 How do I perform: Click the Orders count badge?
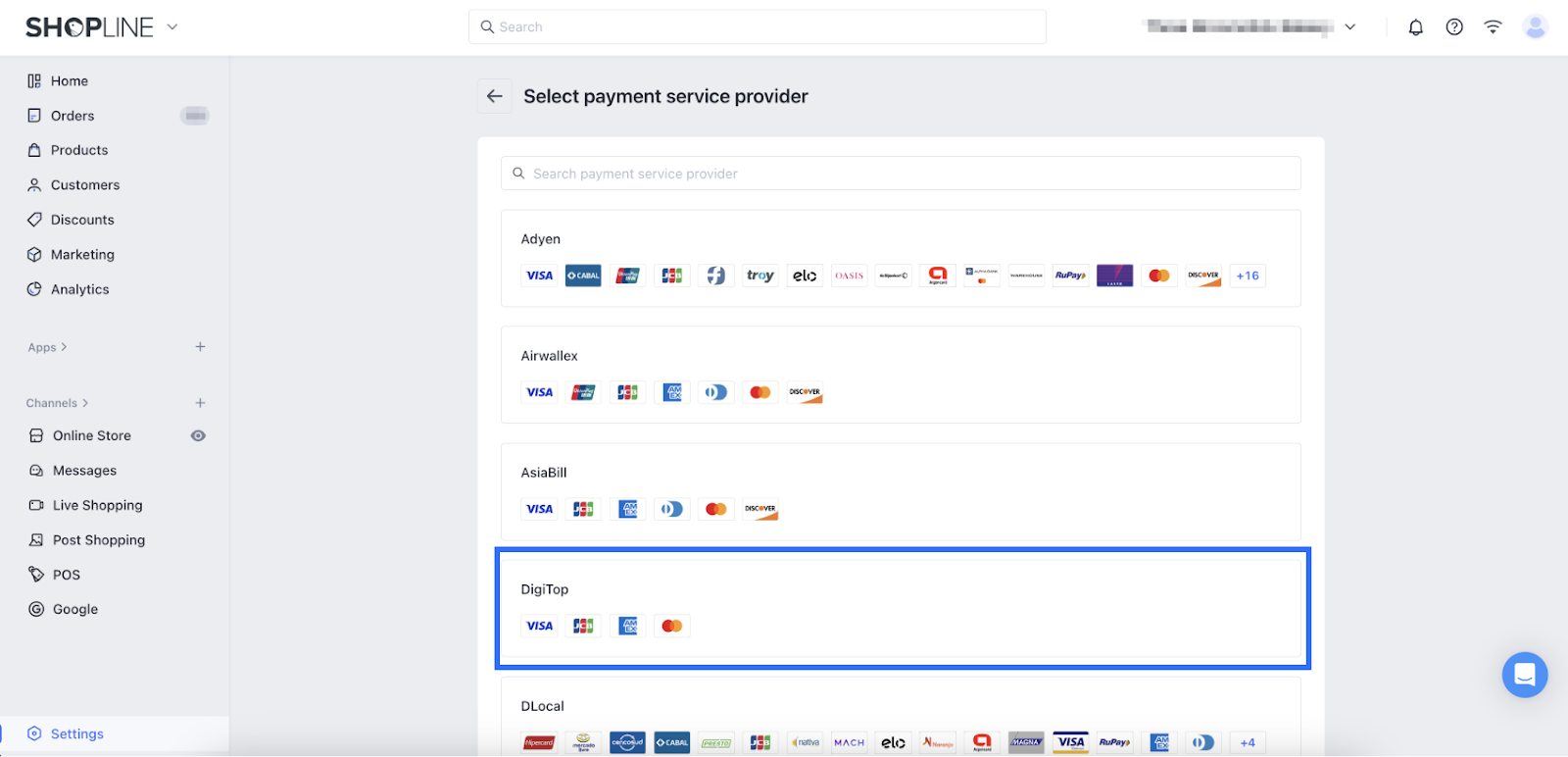[x=195, y=116]
